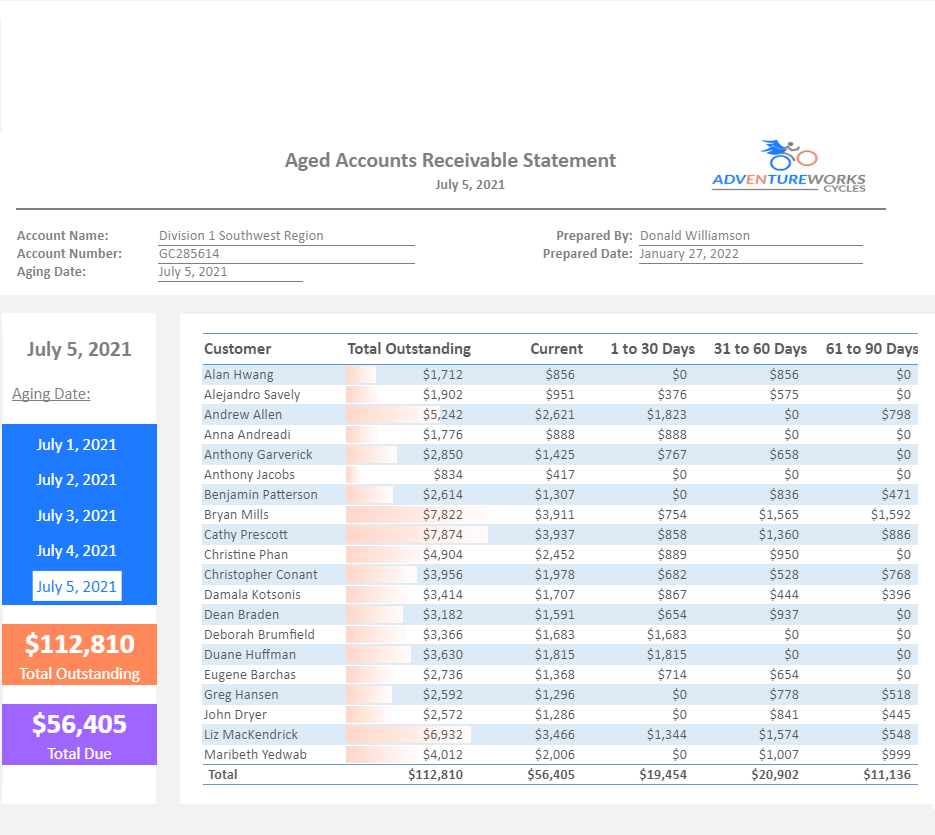Select the July 3, 2021 aging date
The width and height of the screenshot is (935, 835).
(76, 515)
